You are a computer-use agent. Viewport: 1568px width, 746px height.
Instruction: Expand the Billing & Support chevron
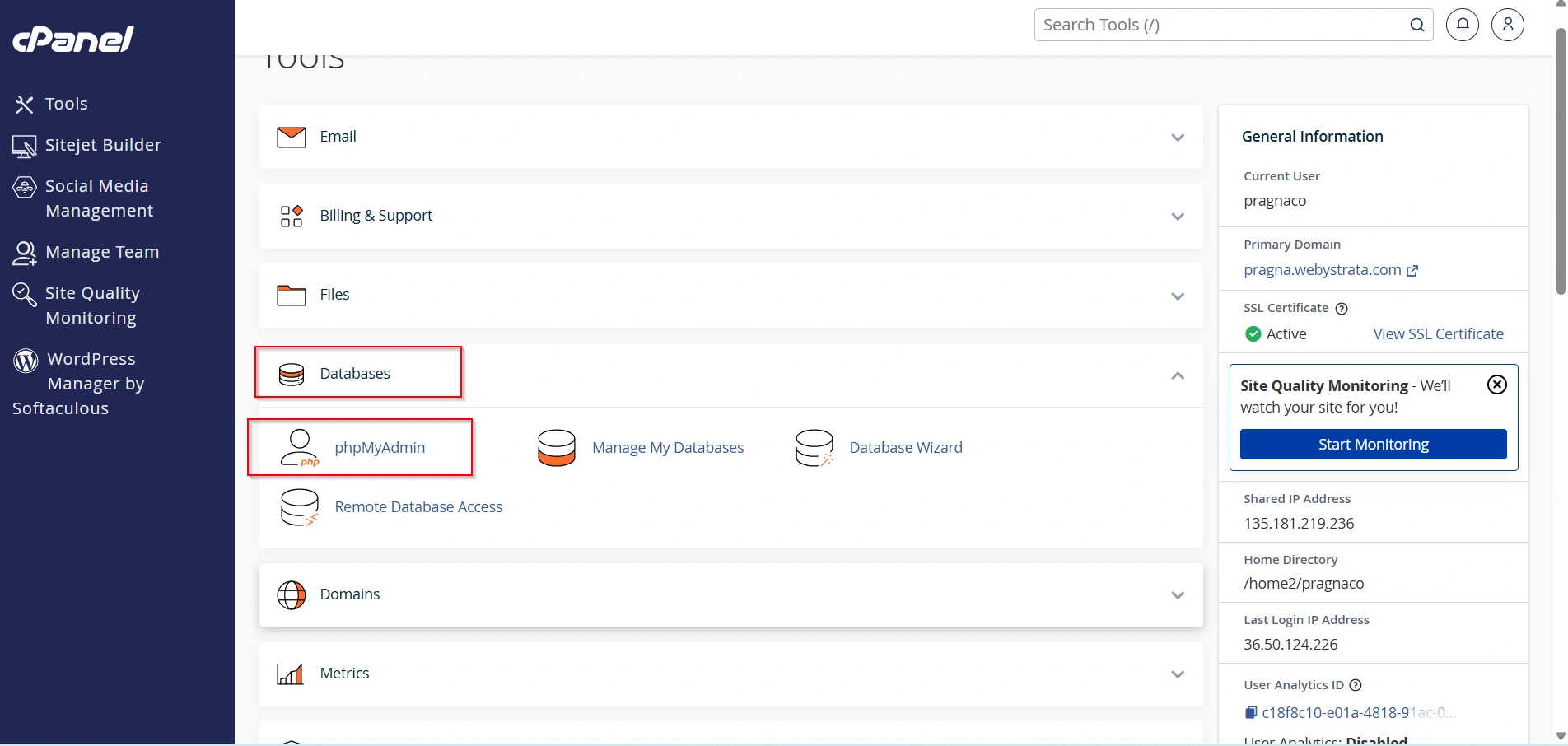pyautogui.click(x=1178, y=217)
